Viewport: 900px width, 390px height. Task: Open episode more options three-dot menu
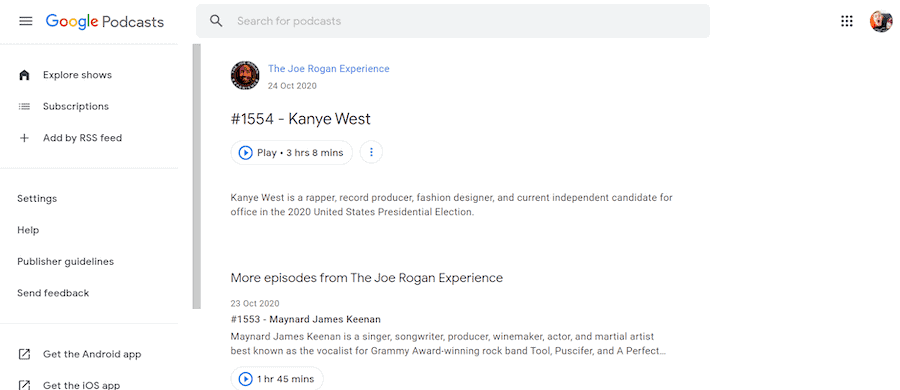click(x=371, y=152)
